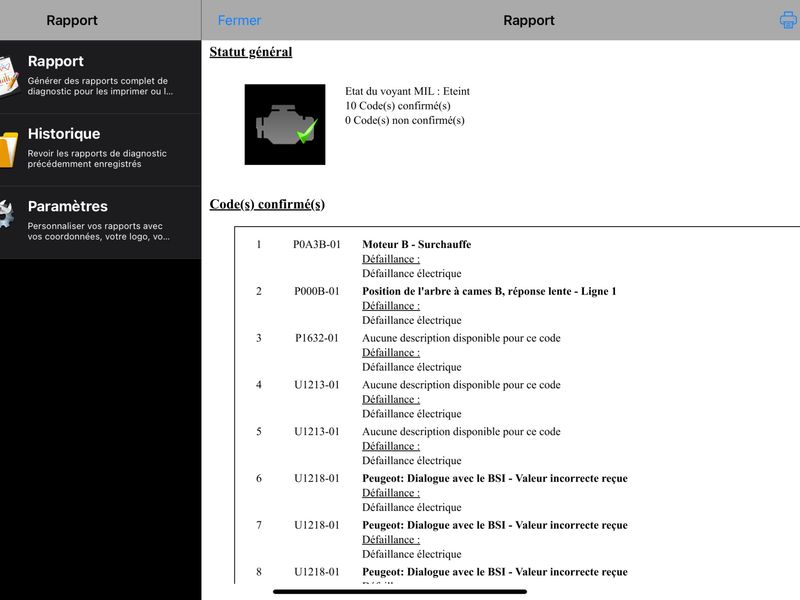The height and width of the screenshot is (600, 800).
Task: Tap the engine MIL status image
Action: pos(285,124)
